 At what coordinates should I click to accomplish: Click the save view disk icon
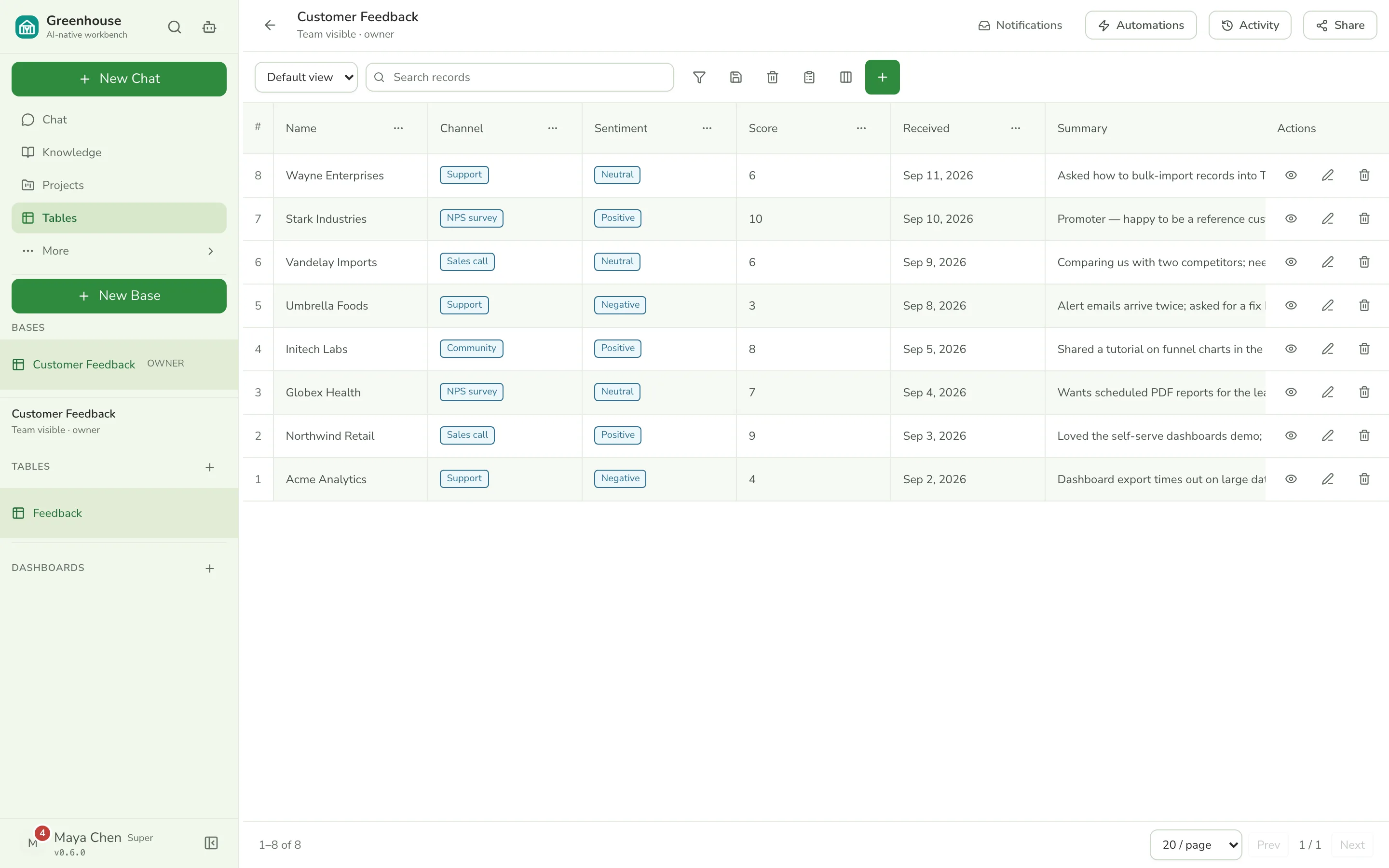[x=736, y=77]
